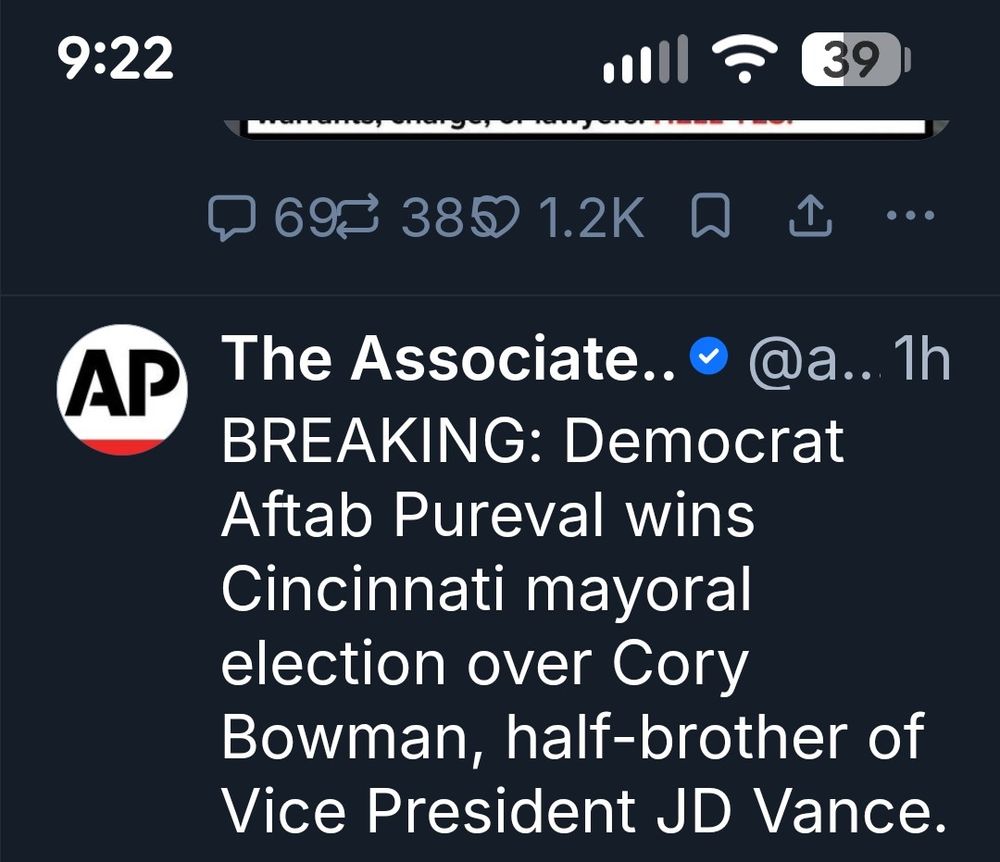Screen dimensions: 1000x862
Task: Bookmark the post using the bookmark icon
Action: (710, 215)
